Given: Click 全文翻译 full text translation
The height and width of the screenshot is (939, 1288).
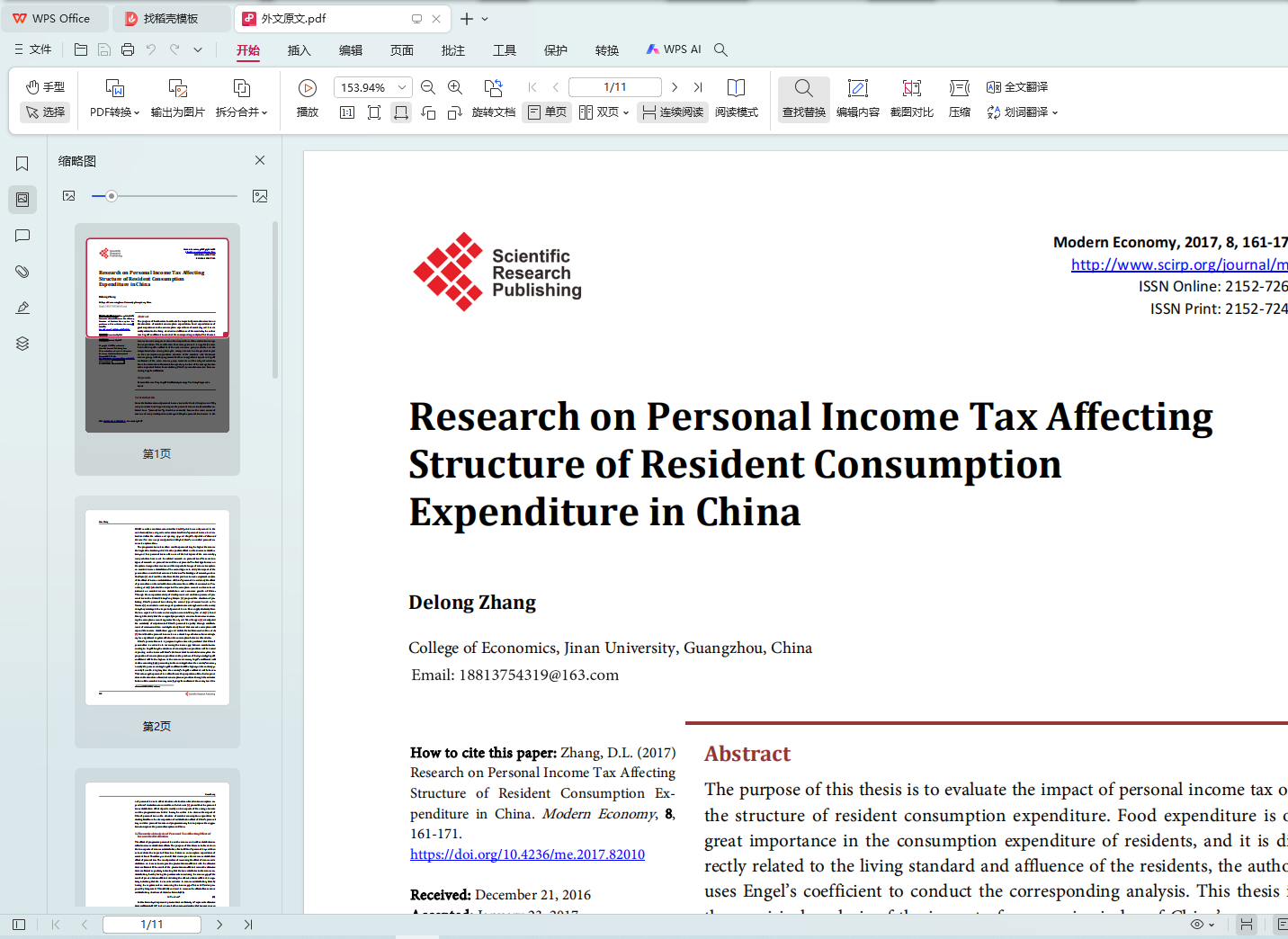Looking at the screenshot, I should (1017, 87).
